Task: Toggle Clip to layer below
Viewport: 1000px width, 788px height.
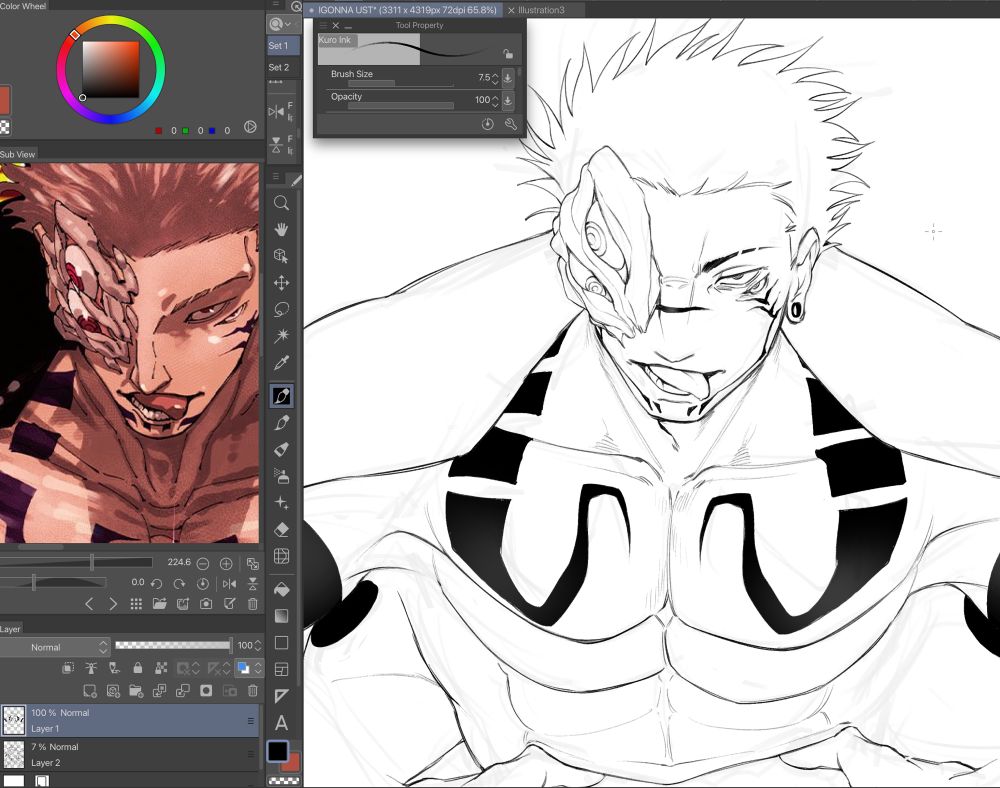Action: [68, 668]
